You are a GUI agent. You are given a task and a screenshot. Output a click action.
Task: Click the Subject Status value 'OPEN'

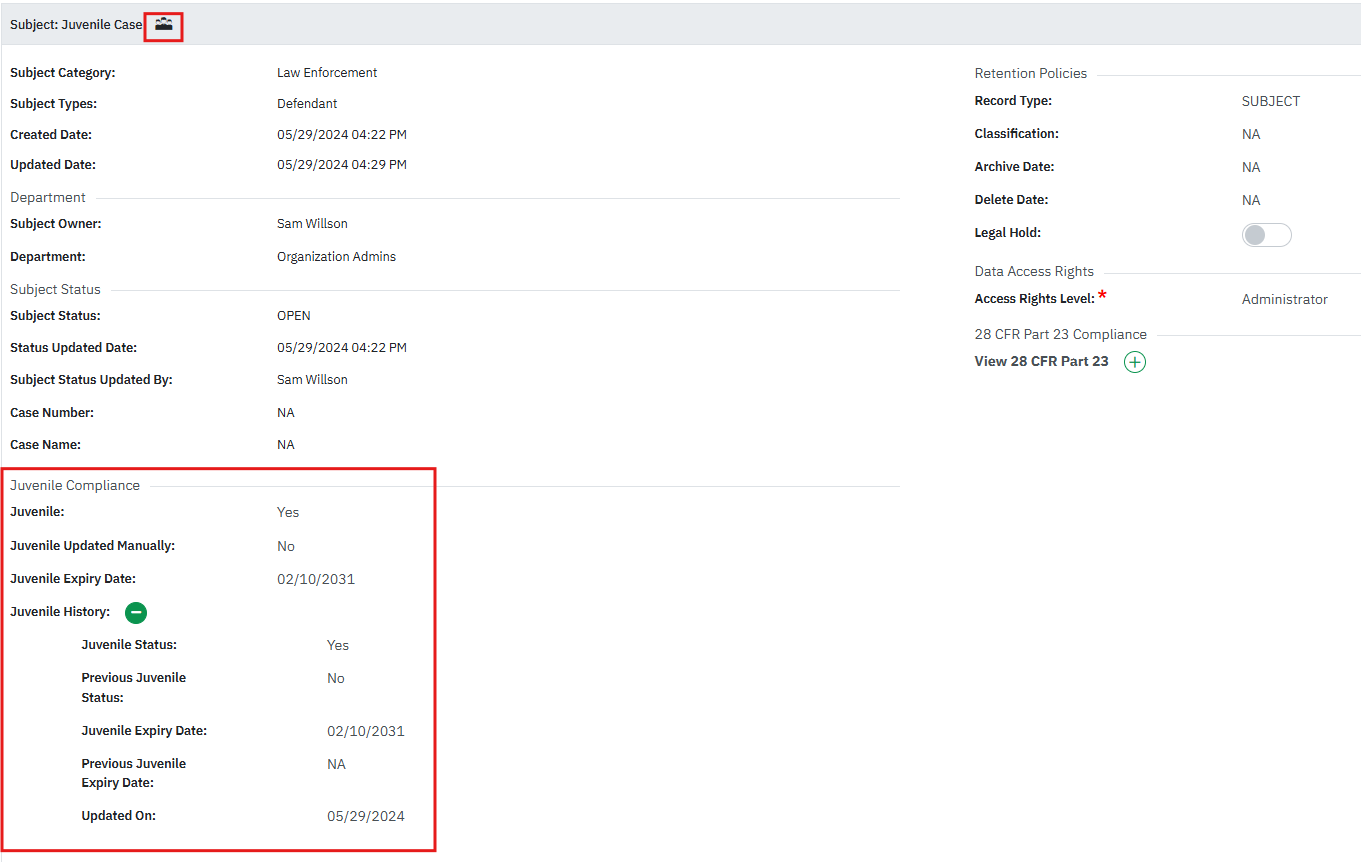coord(294,315)
